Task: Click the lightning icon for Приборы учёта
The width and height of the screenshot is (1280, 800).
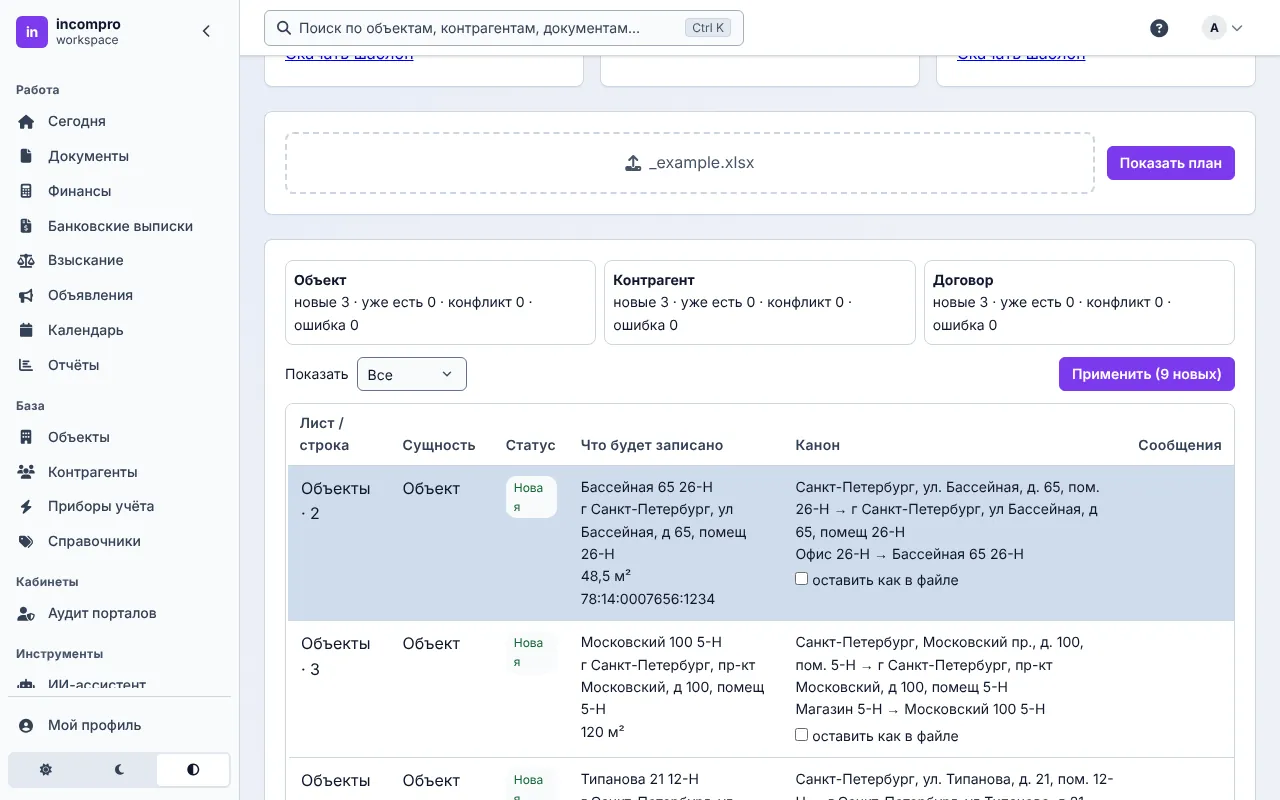Action: pyautogui.click(x=27, y=506)
